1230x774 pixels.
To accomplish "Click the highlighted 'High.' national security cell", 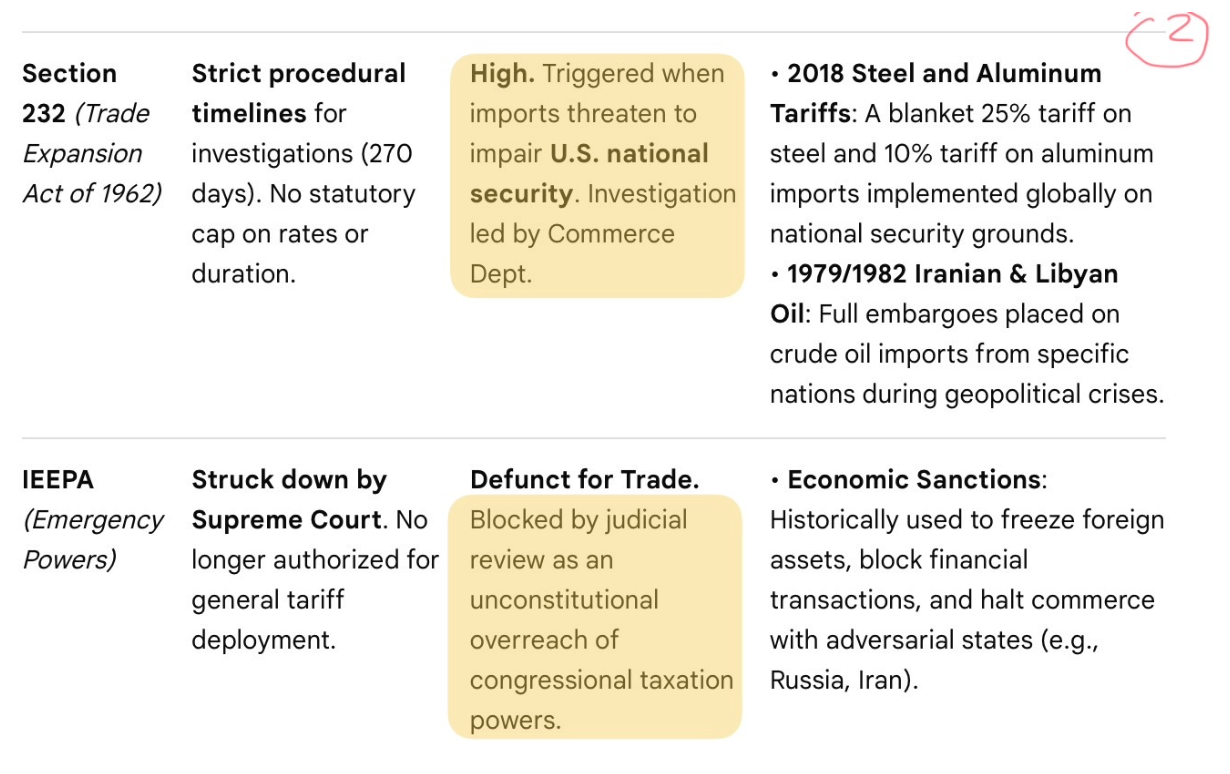I will (597, 175).
